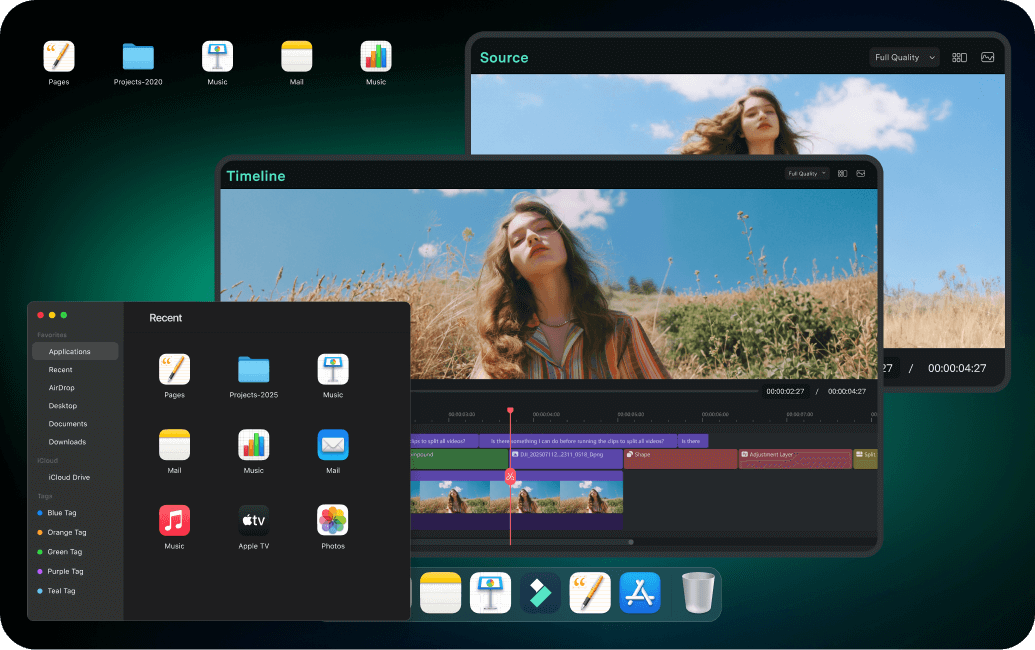Click duration 00:00:04:27 in the Source window
Viewport: 1035px width, 650px height.
point(957,368)
